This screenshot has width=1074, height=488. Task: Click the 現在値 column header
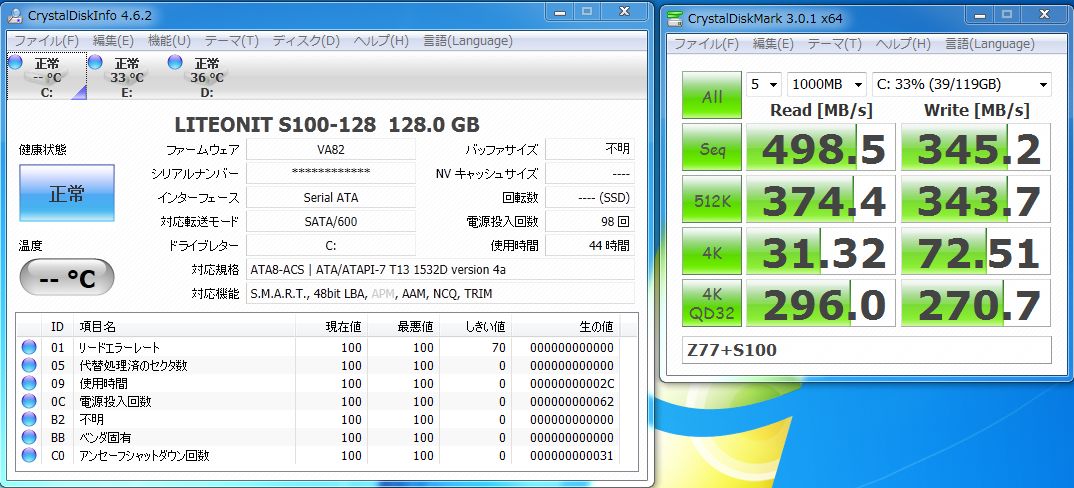pos(332,327)
